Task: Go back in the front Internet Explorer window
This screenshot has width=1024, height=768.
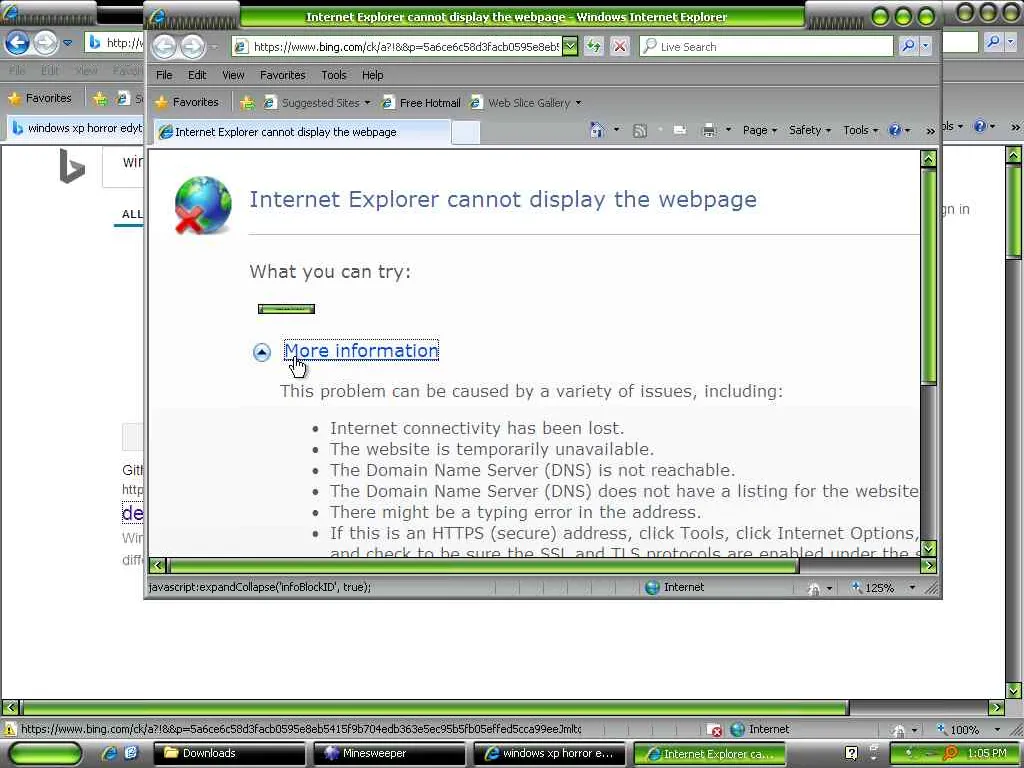Action: (164, 46)
